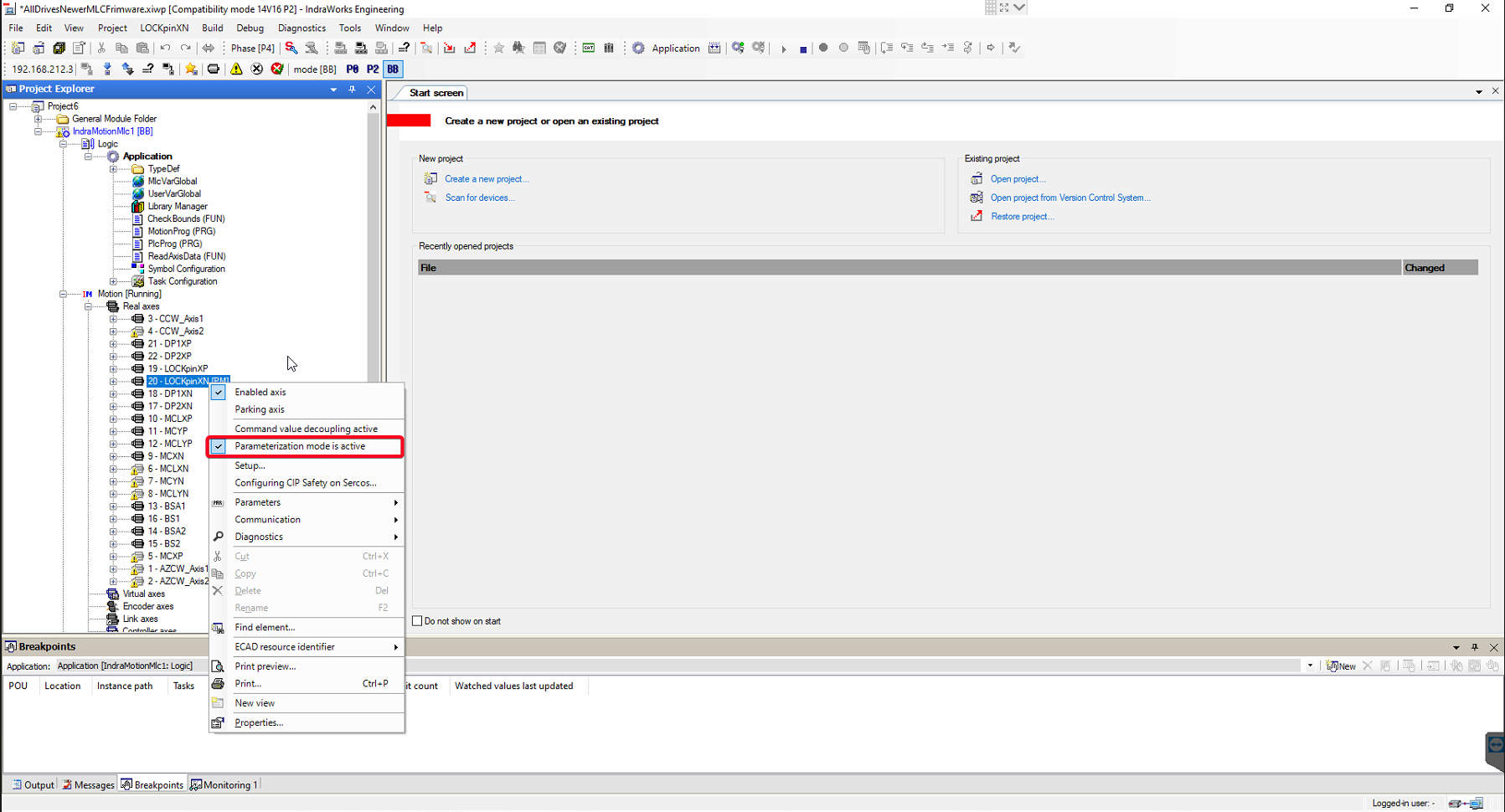Click Restore project... link
Viewport: 1505px width, 812px height.
pyautogui.click(x=1023, y=217)
